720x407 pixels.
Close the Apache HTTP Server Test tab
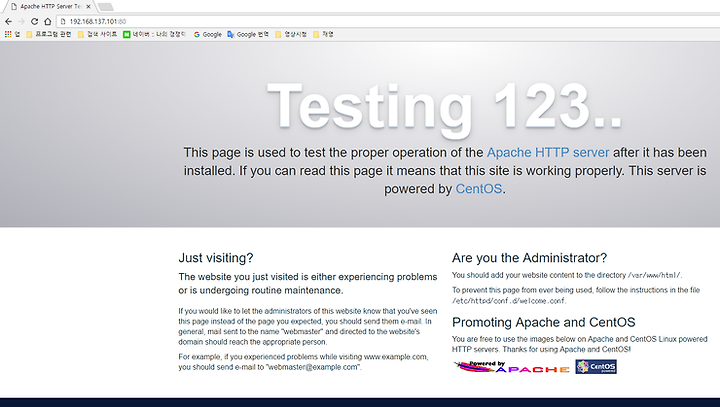pyautogui.click(x=88, y=6)
